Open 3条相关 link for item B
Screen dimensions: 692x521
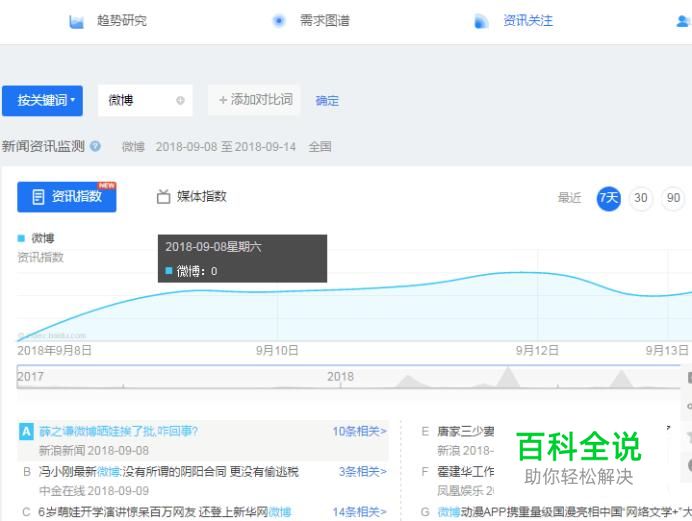coord(363,472)
